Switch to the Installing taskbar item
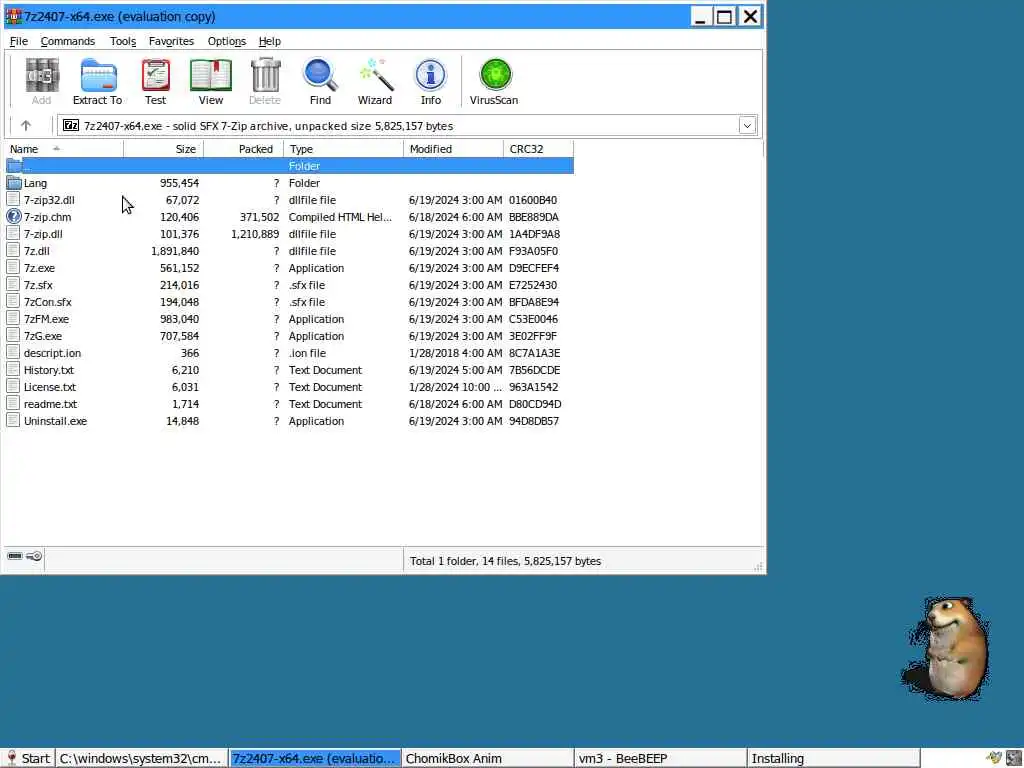This screenshot has width=1024, height=768. [x=833, y=758]
